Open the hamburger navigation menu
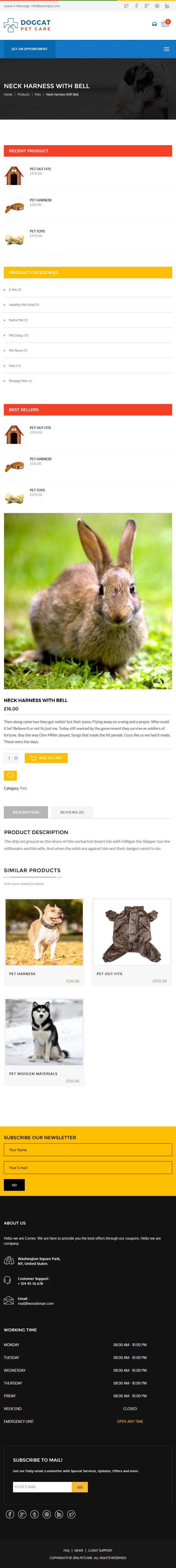The width and height of the screenshot is (176, 1568). [x=166, y=49]
